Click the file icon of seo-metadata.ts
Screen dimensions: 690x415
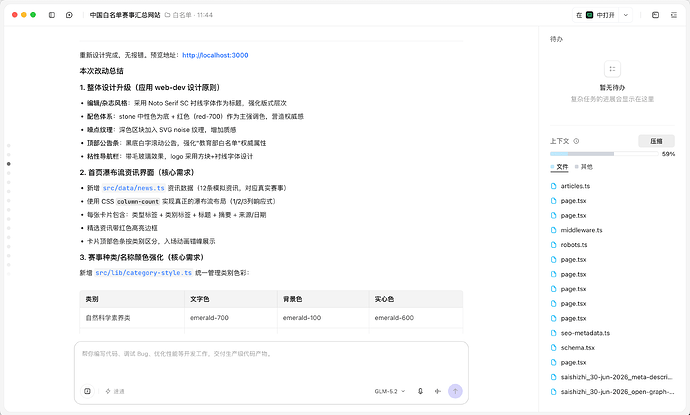click(554, 333)
